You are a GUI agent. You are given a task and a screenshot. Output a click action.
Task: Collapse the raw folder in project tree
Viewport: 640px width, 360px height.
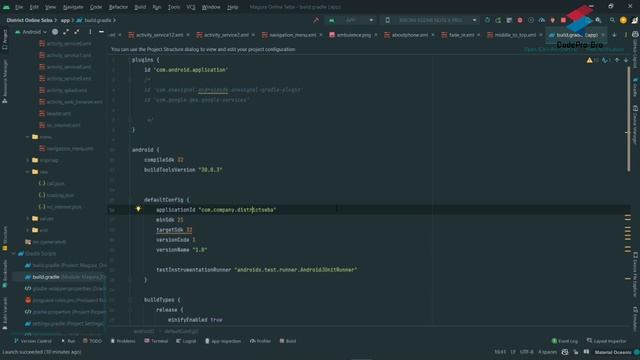(28, 172)
